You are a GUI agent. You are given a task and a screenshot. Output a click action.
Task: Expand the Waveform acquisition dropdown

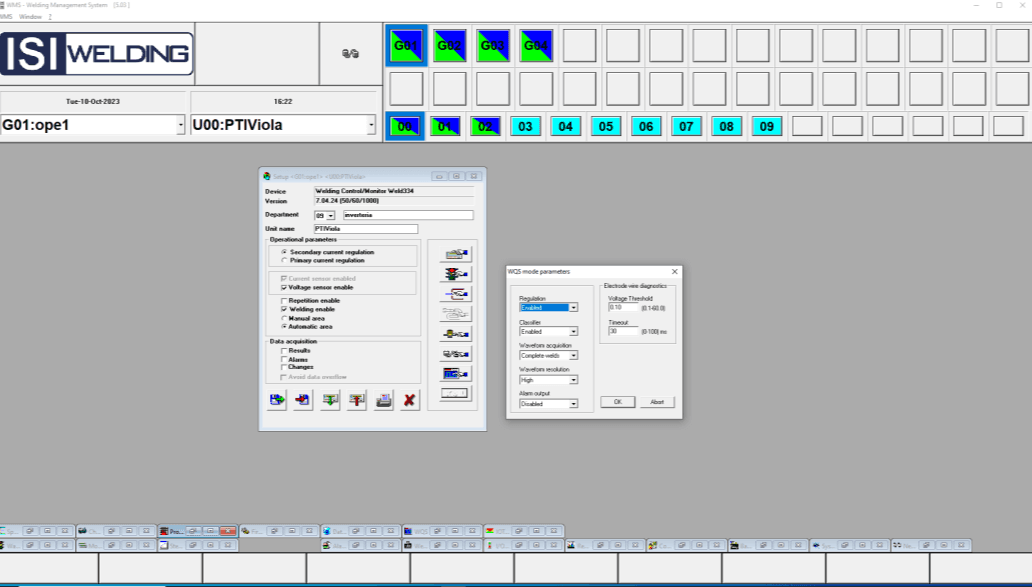574,355
